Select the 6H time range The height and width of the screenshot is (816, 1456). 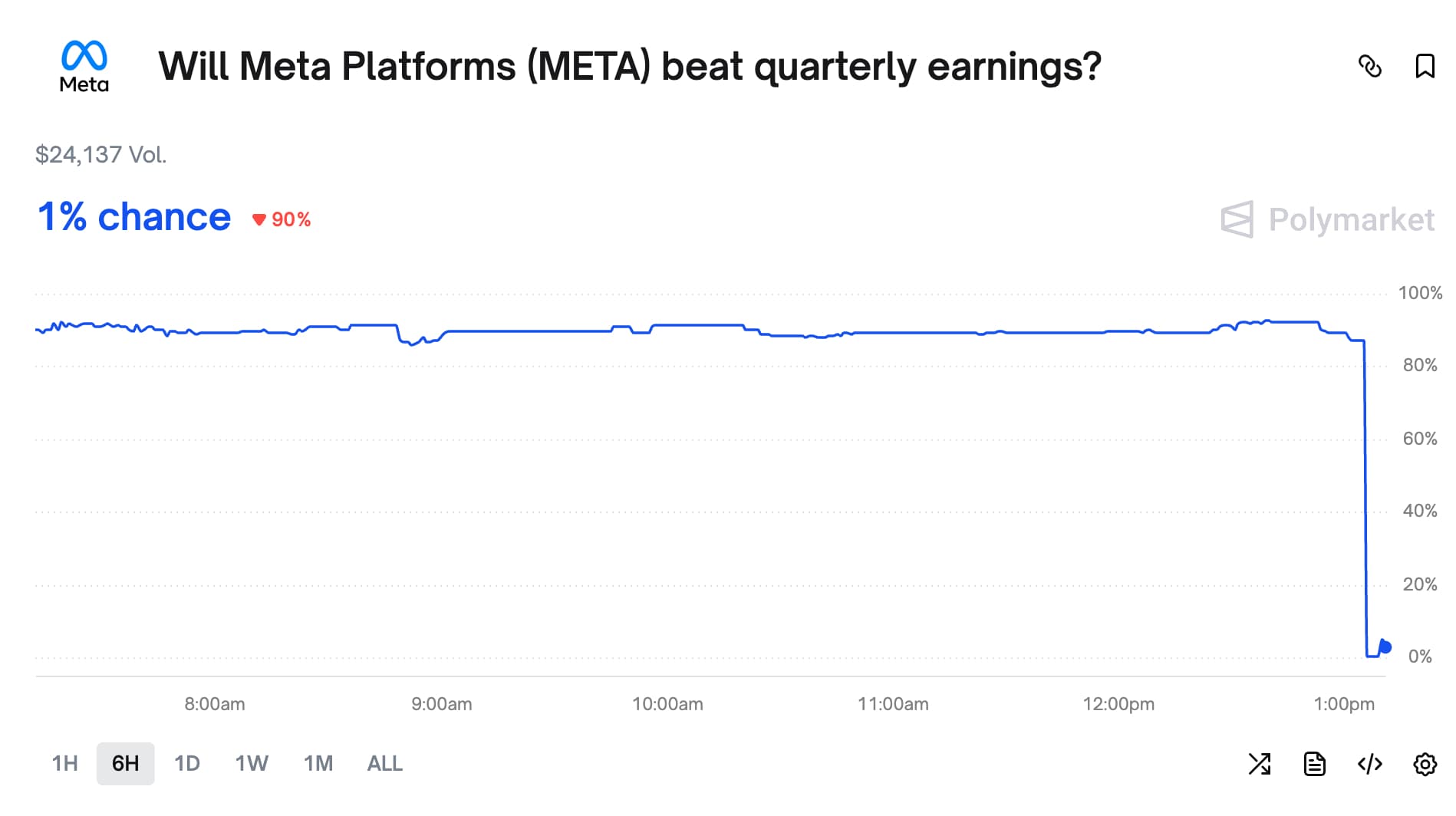pyautogui.click(x=125, y=764)
